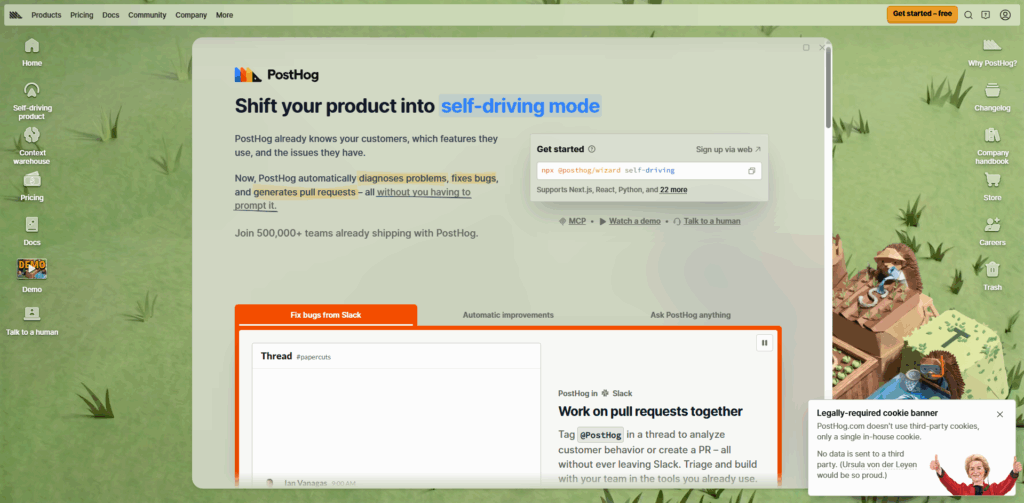Open the Docs menu item
The height and width of the screenshot is (503, 1024).
click(x=111, y=14)
